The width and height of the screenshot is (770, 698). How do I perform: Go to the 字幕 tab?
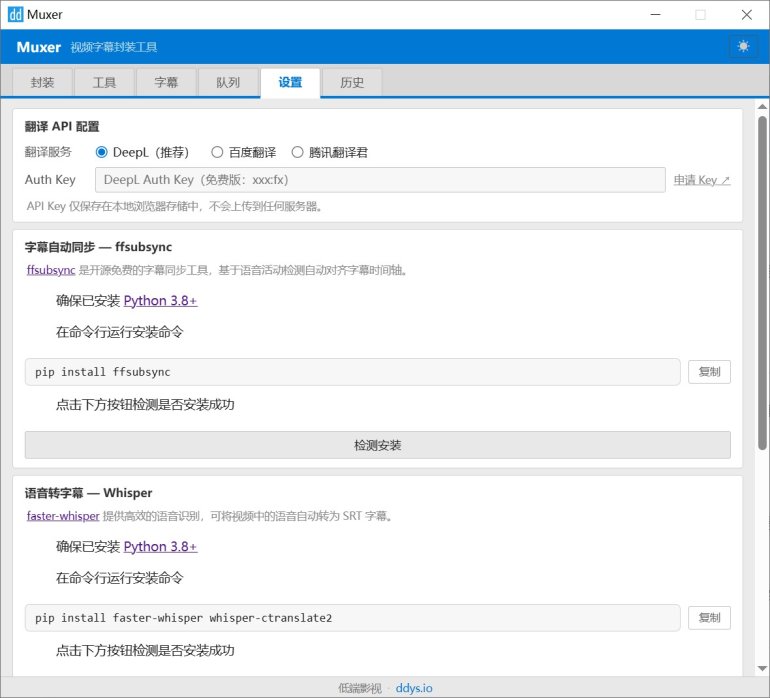(166, 83)
